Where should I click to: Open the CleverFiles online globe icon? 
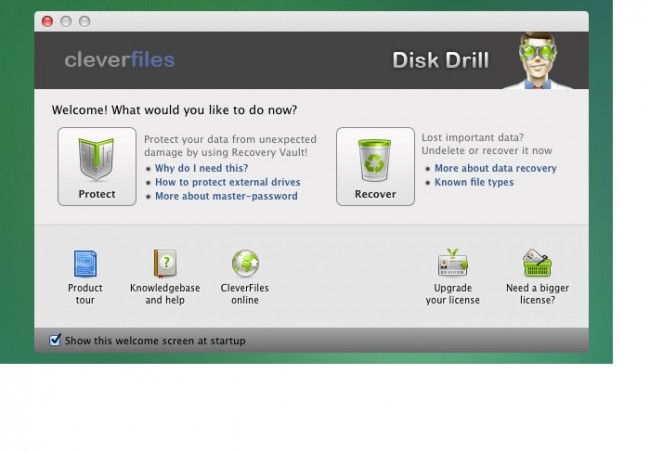click(x=245, y=263)
